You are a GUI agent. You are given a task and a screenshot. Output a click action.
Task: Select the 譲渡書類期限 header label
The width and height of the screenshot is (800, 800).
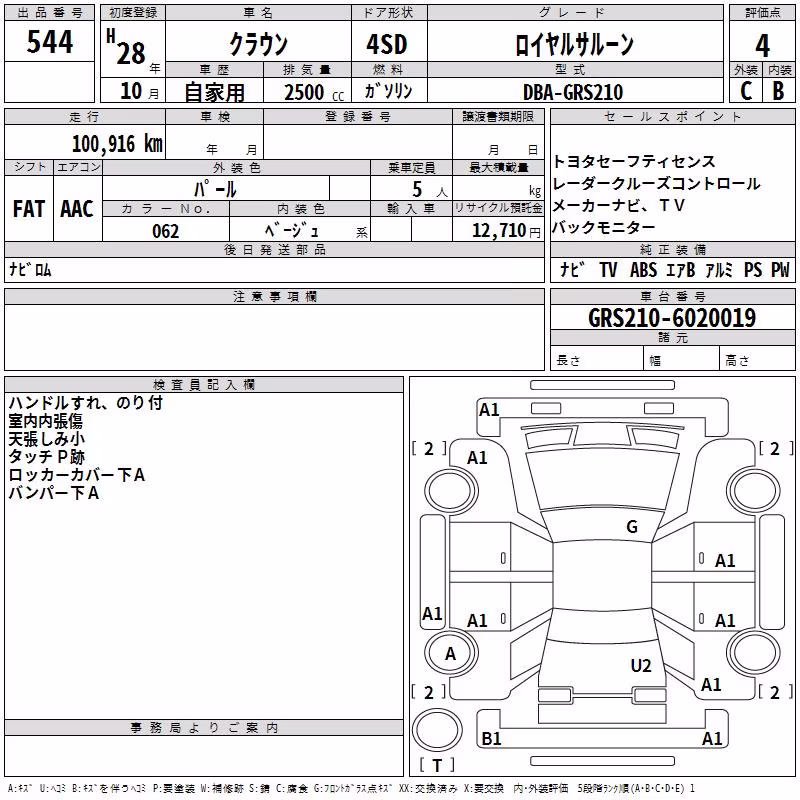click(x=498, y=117)
